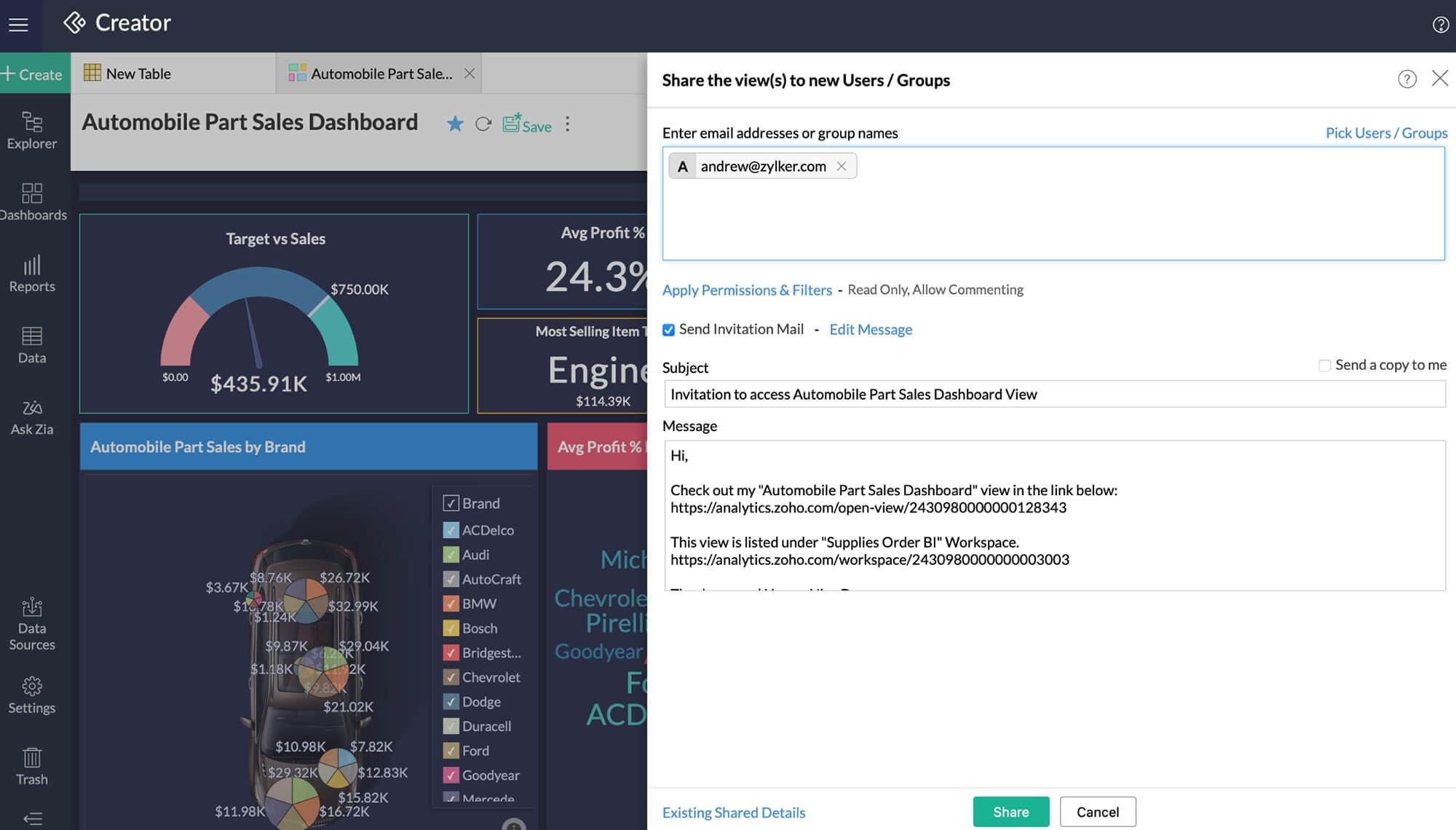Click Edit Message invitation link
This screenshot has height=830, width=1456.
(x=869, y=330)
